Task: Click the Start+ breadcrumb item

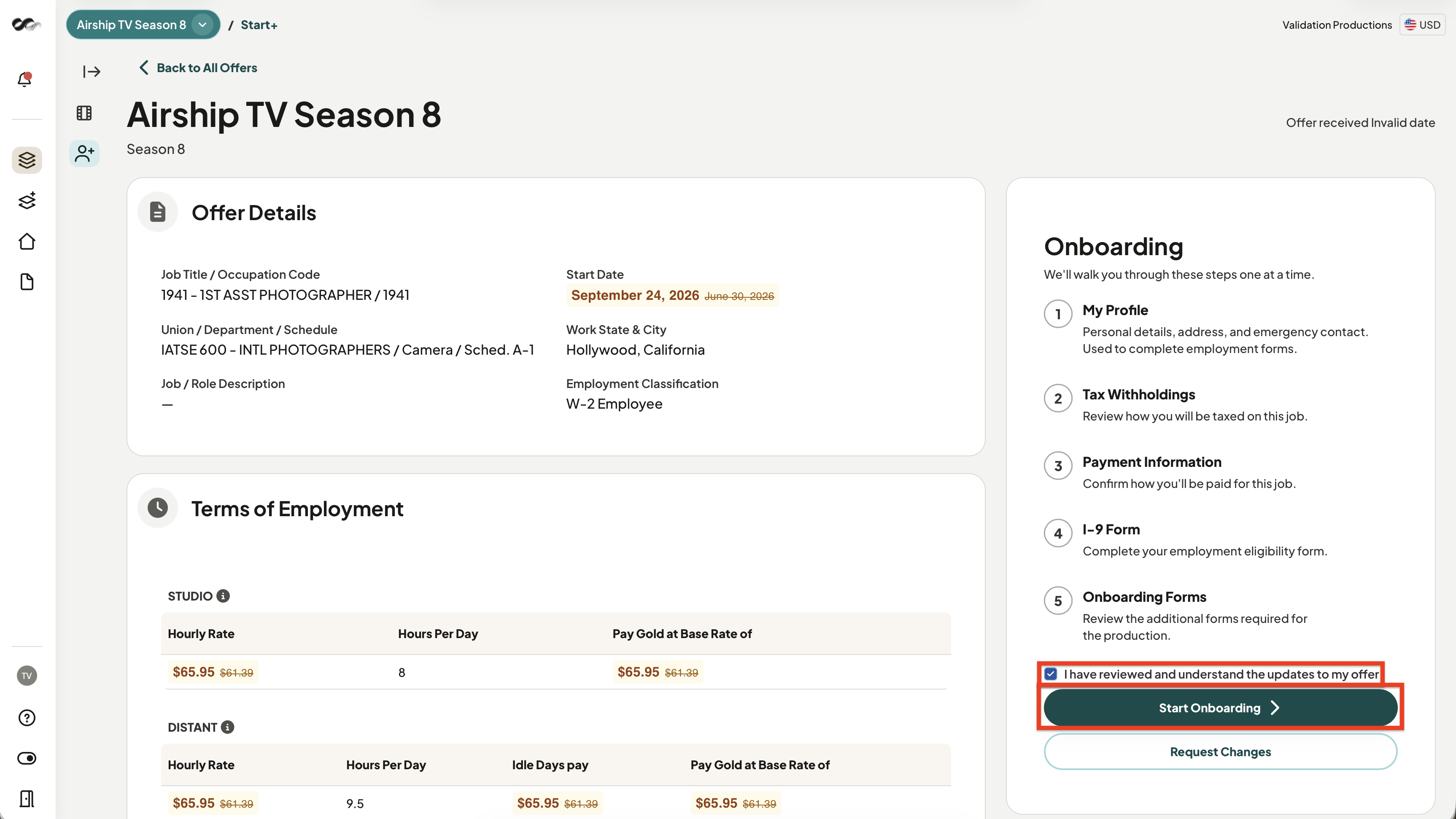Action: (259, 25)
